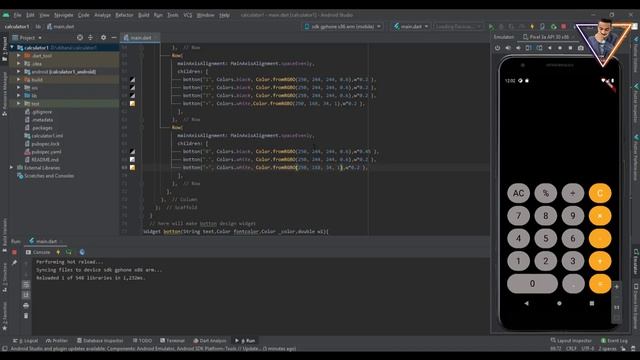Viewport: 640px width, 360px height.
Task: Stop the process with the red square in the Run panel
Action: pyautogui.click(x=14, y=252)
